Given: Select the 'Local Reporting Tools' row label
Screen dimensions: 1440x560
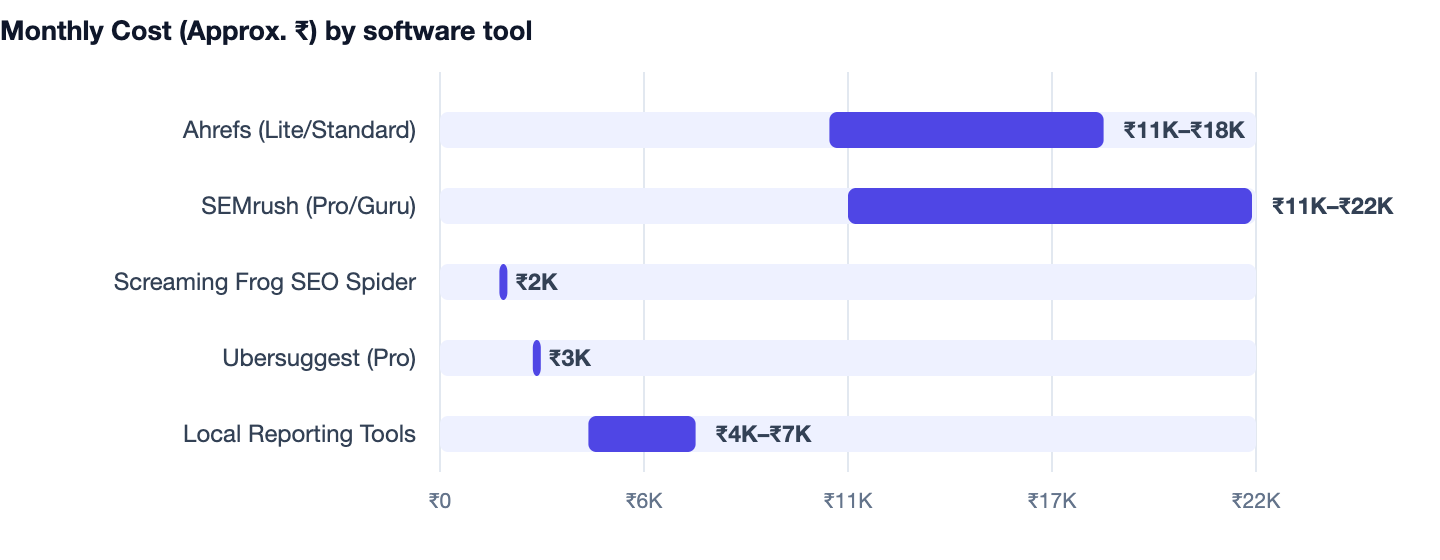Looking at the screenshot, I should [299, 434].
